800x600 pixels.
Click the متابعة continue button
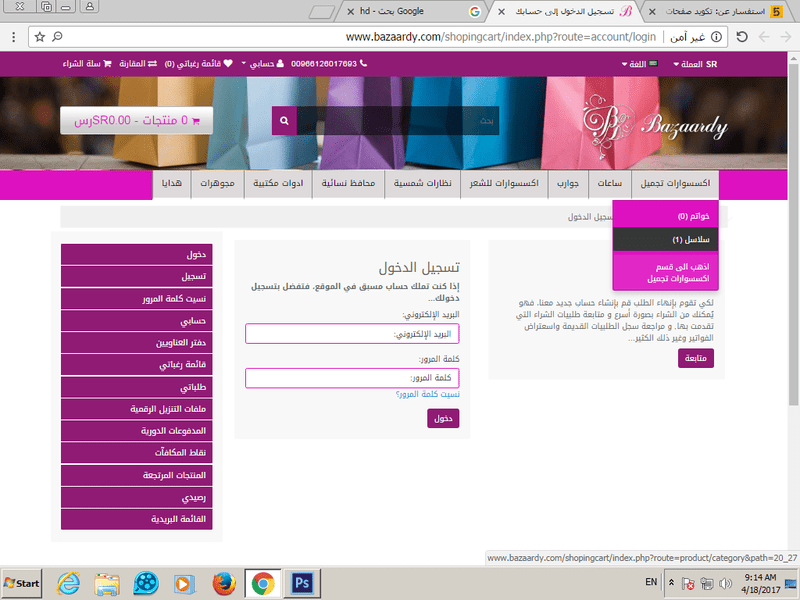(x=696, y=358)
